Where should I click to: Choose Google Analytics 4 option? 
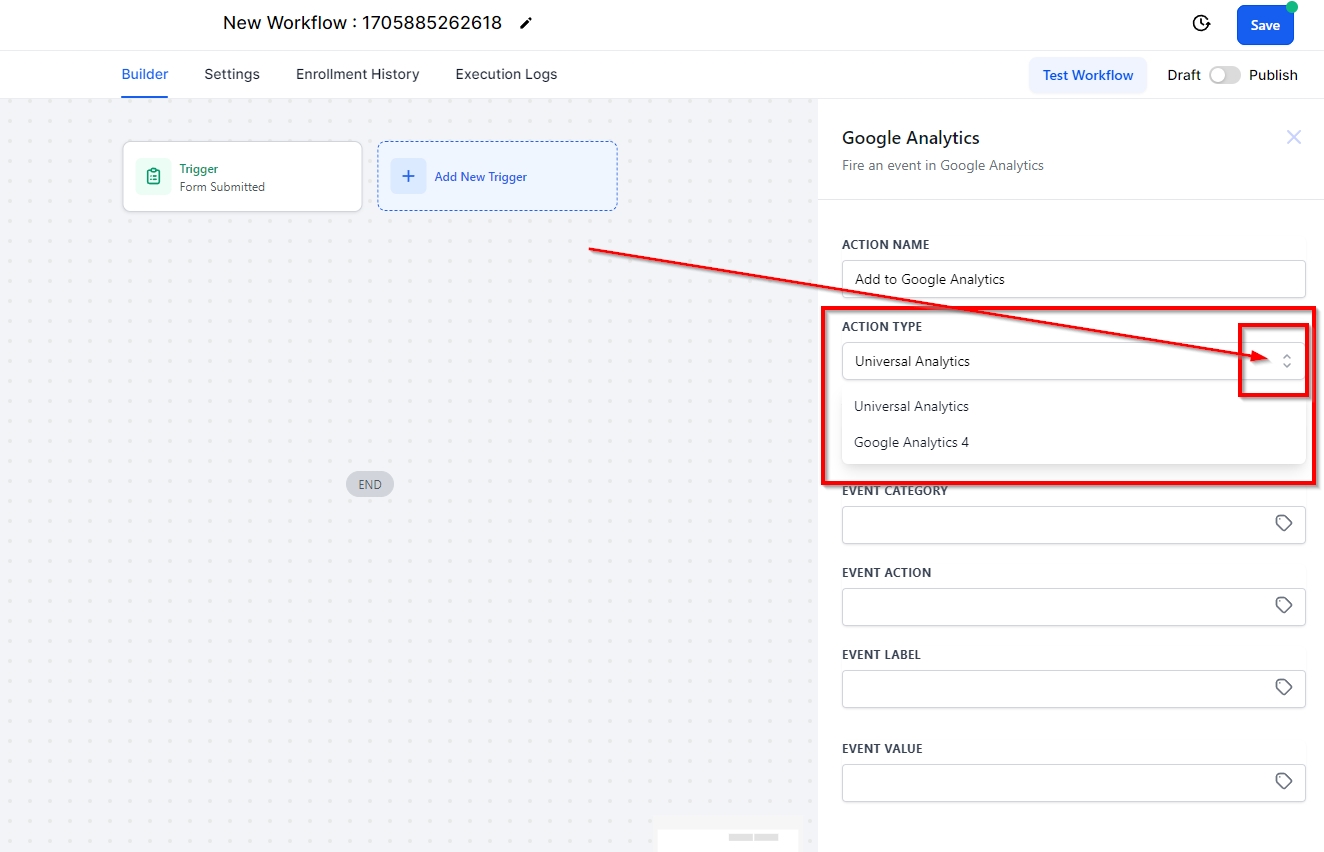[911, 442]
